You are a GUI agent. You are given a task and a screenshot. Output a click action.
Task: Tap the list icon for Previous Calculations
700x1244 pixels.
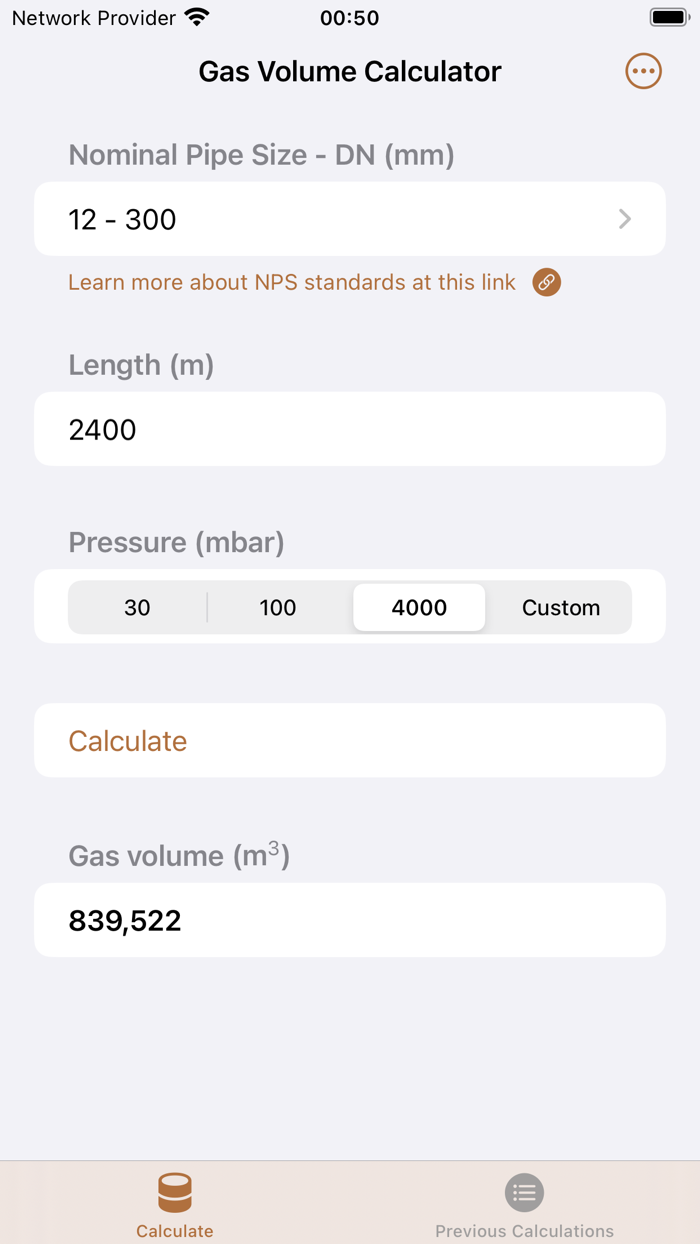click(524, 1192)
